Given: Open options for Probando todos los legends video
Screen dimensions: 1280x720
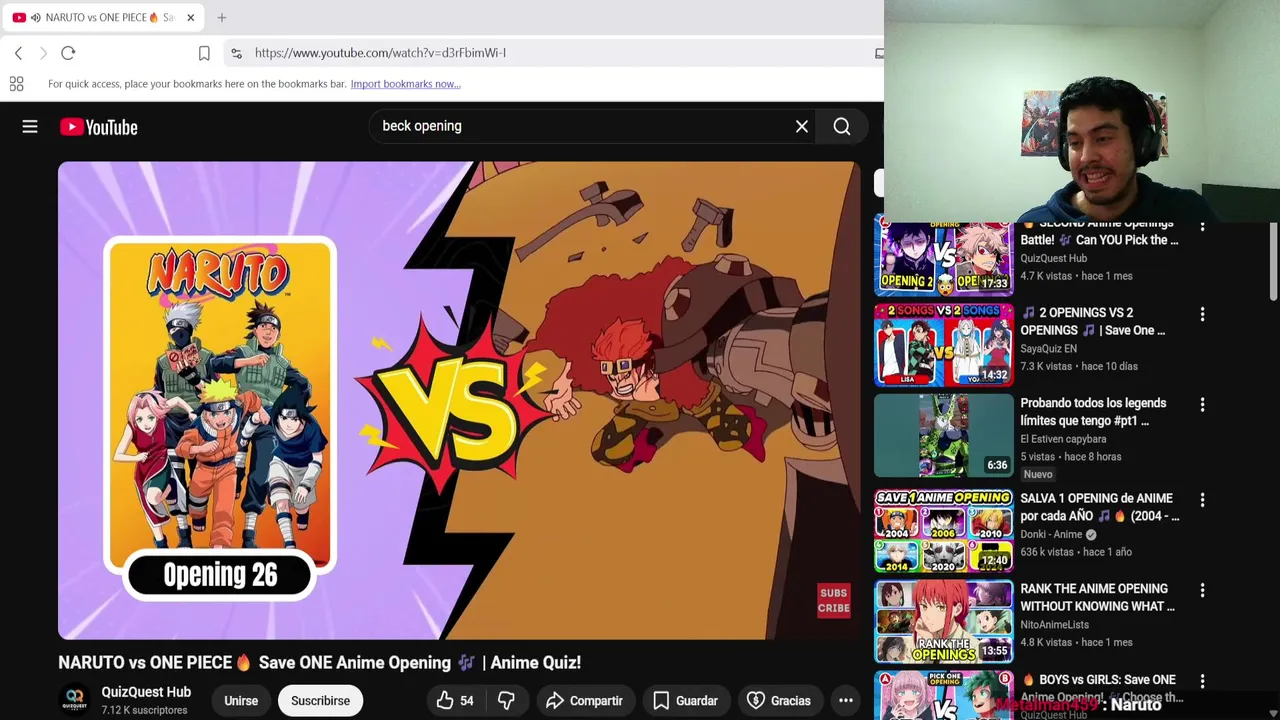Looking at the screenshot, I should click(1202, 405).
